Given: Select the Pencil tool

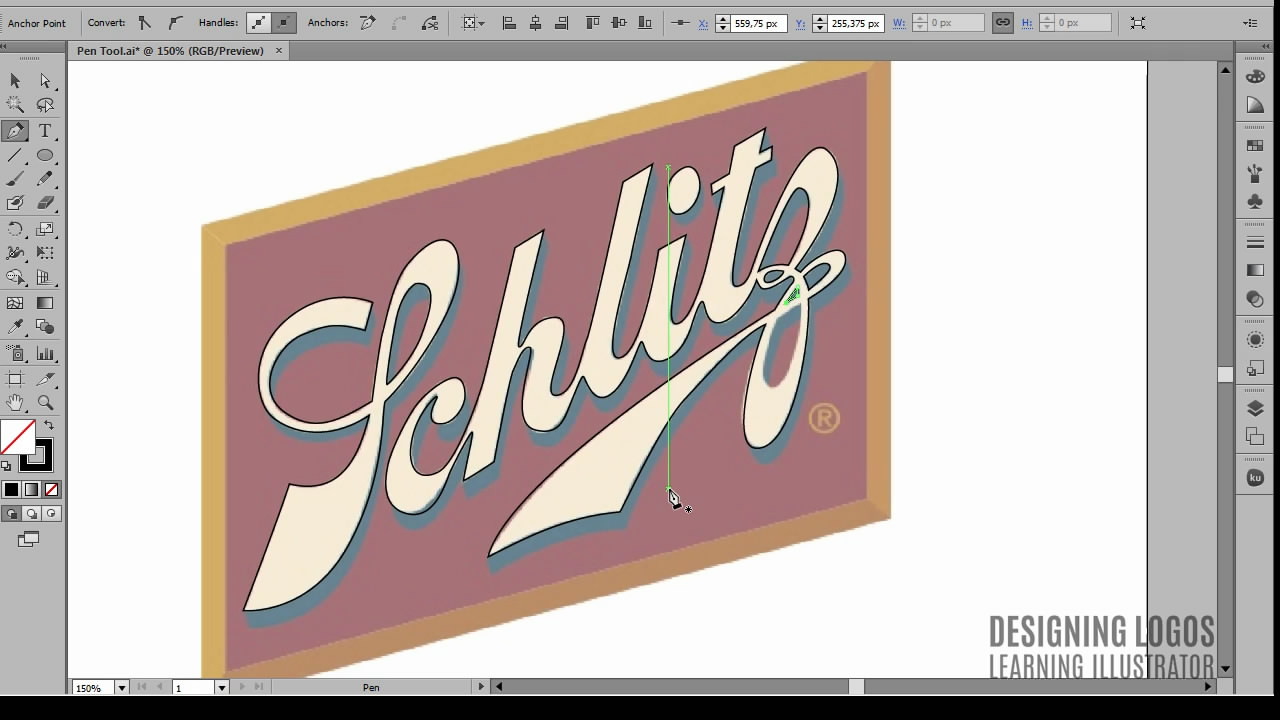Looking at the screenshot, I should (x=45, y=179).
